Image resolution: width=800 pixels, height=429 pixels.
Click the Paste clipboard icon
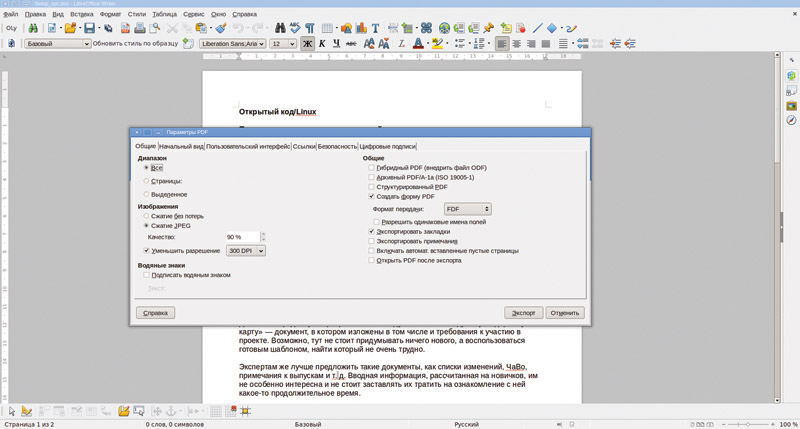tap(201, 28)
